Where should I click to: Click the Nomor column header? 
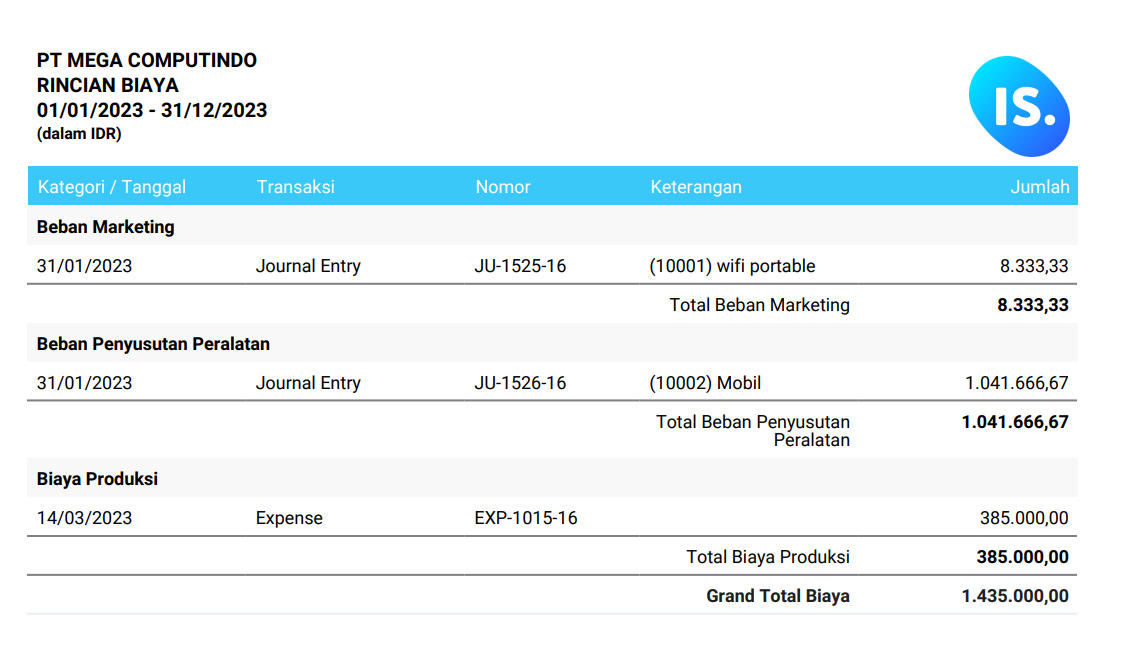(503, 187)
